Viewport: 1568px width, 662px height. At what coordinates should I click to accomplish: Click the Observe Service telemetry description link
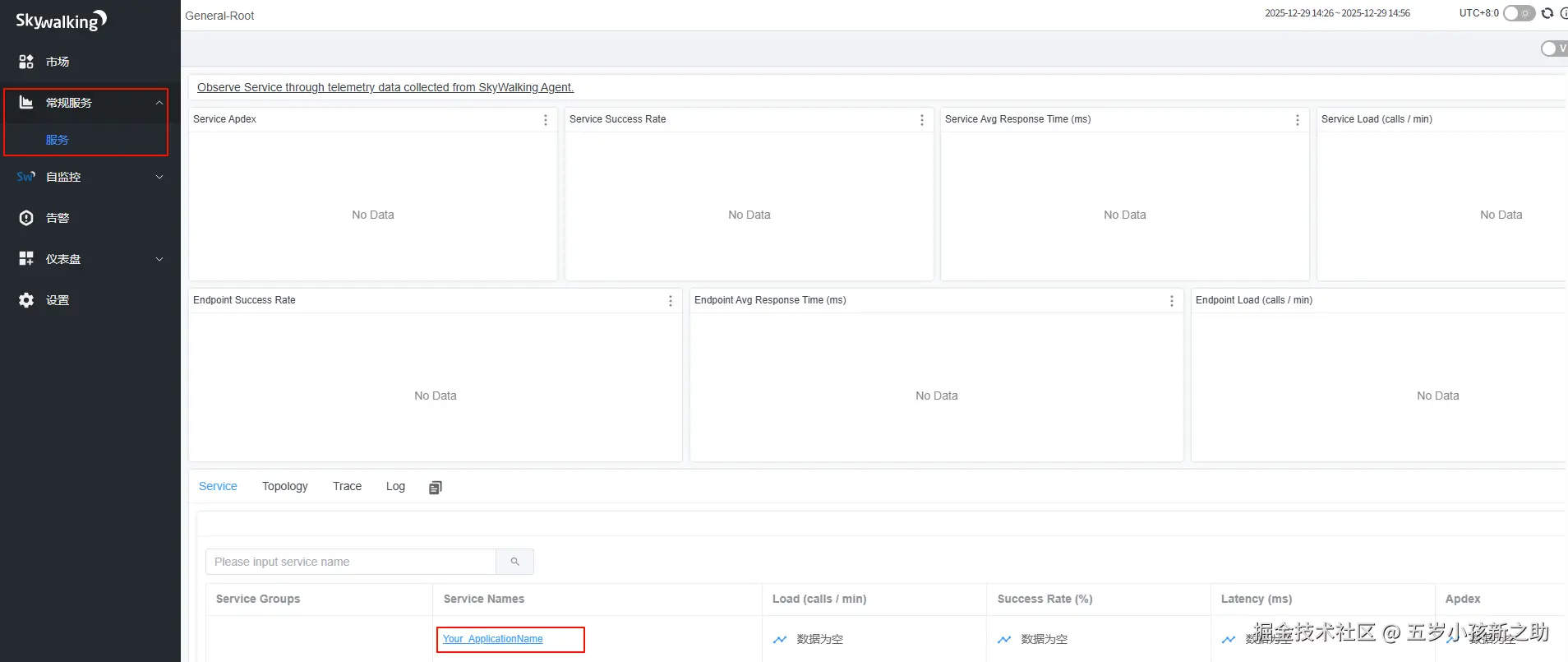(x=385, y=87)
